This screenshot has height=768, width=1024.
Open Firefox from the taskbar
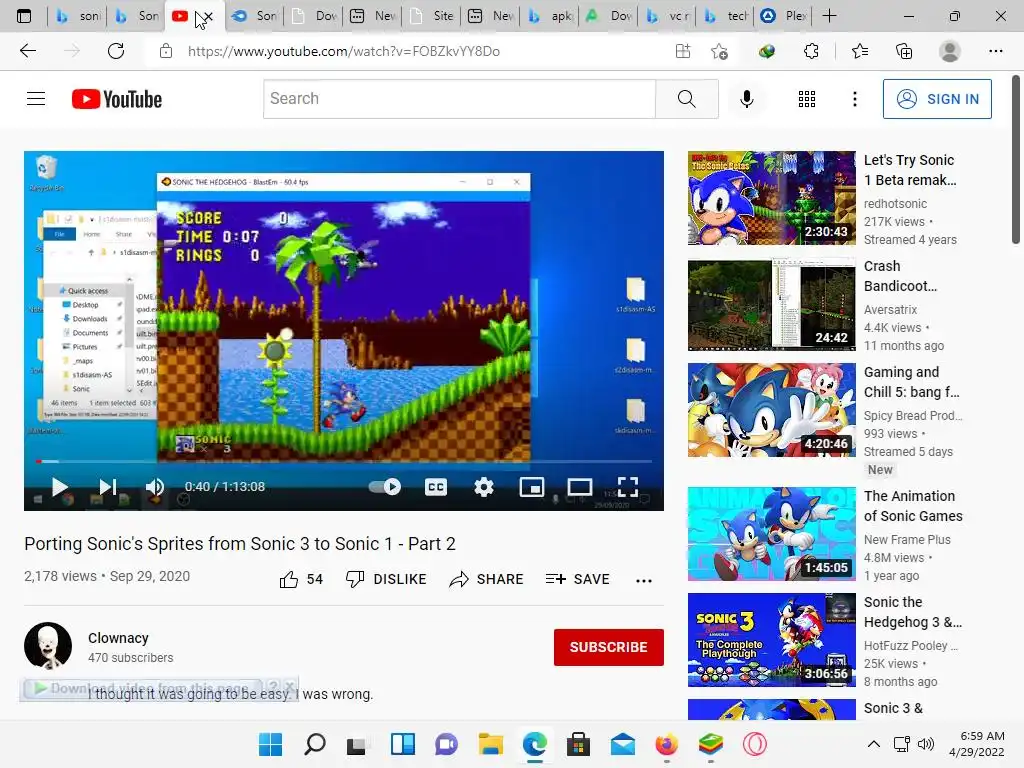coord(666,744)
